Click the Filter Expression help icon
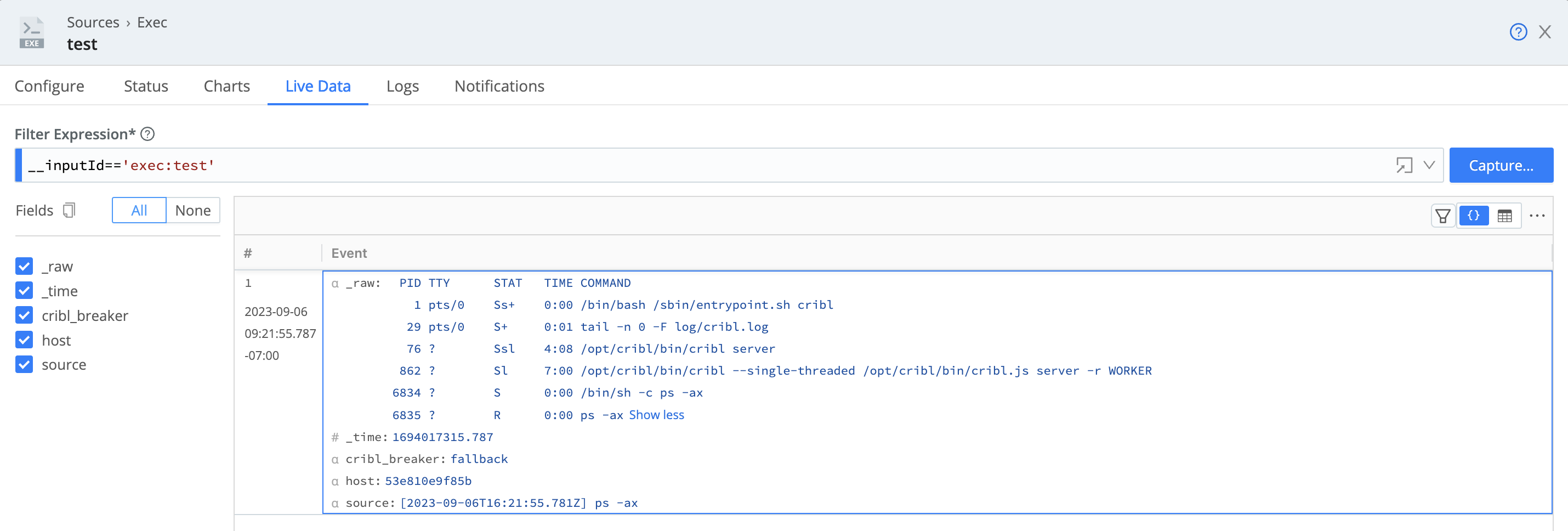 (x=147, y=134)
